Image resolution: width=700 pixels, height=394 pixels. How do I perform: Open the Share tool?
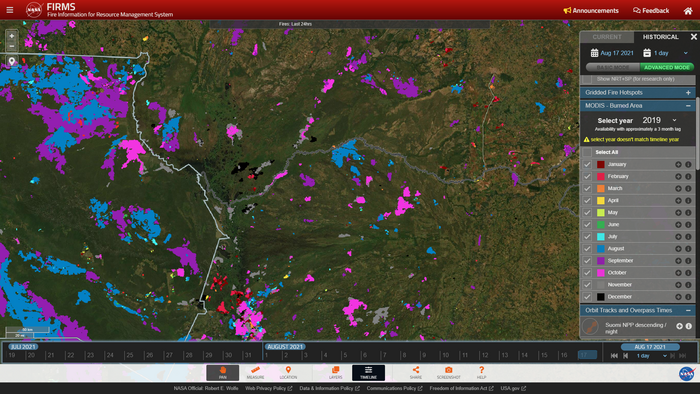[x=416, y=373]
